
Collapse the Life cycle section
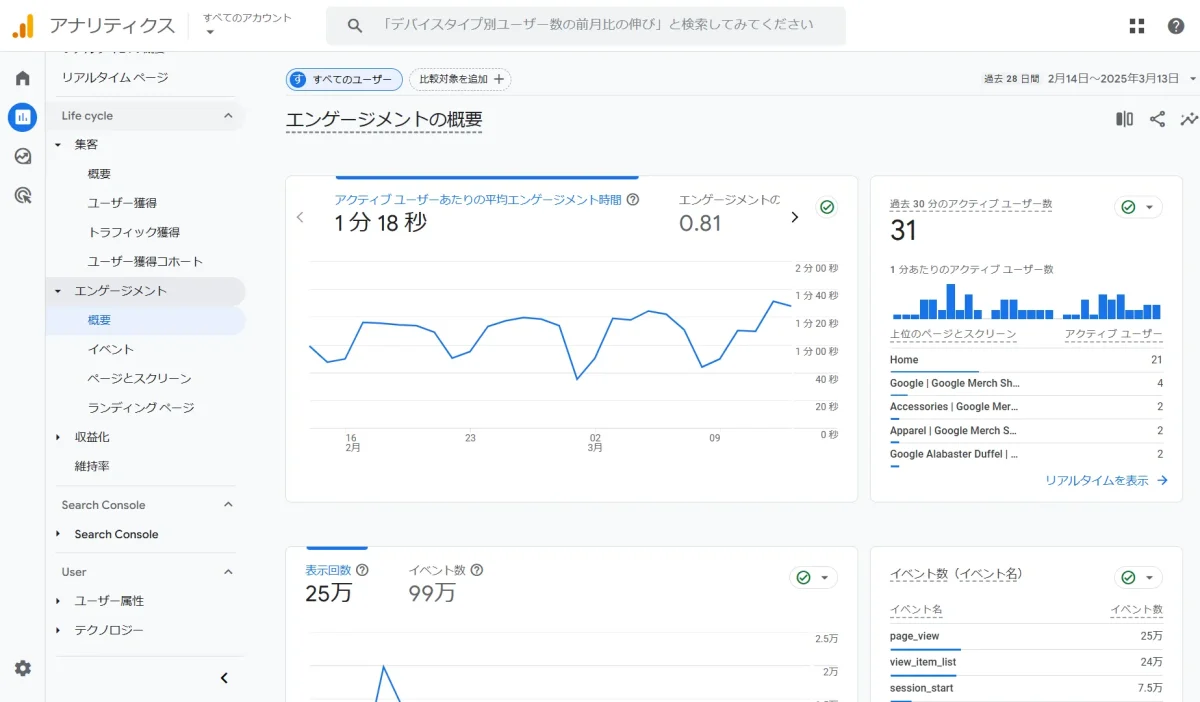[x=228, y=116]
